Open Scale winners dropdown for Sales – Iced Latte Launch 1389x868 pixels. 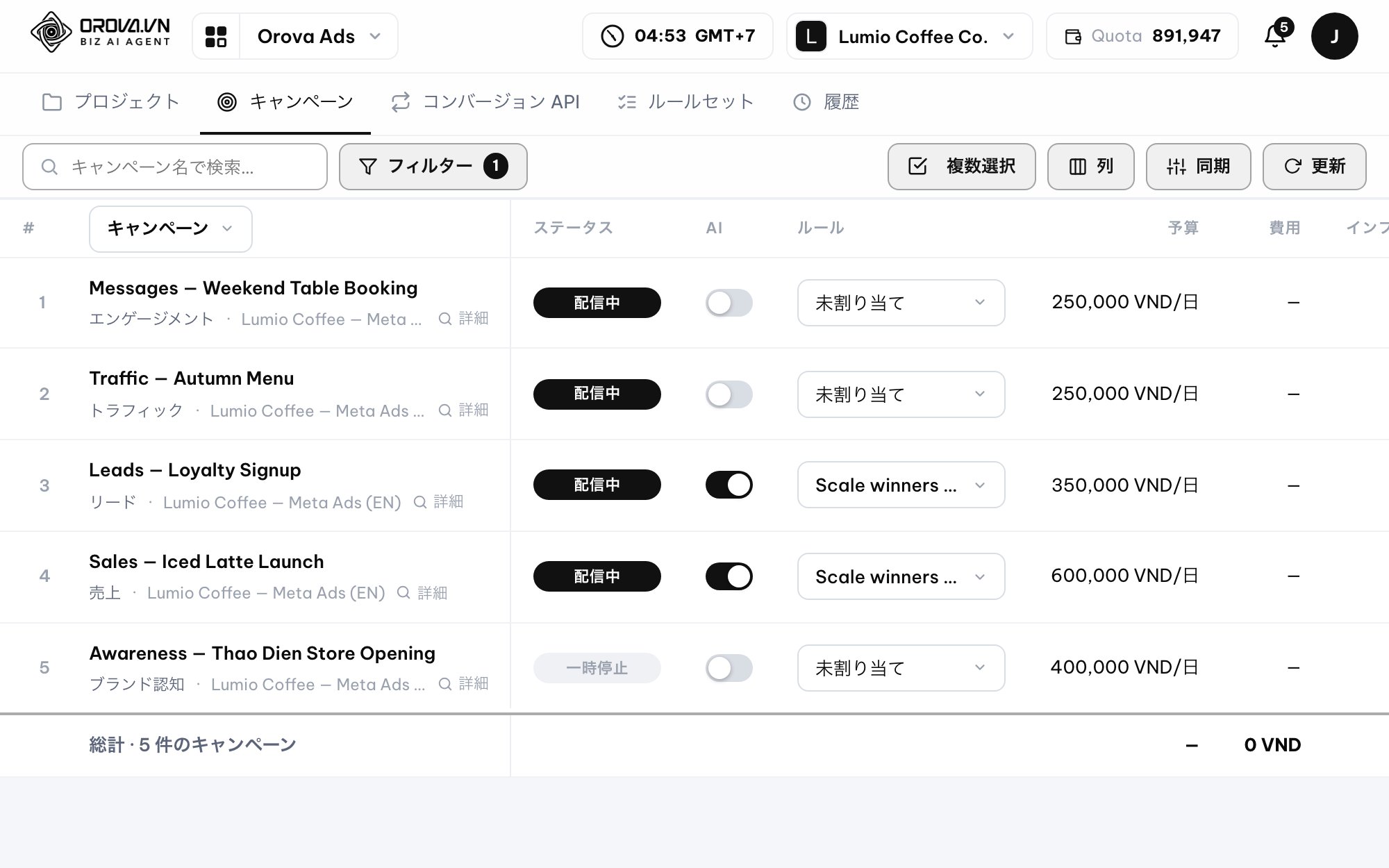coord(901,576)
